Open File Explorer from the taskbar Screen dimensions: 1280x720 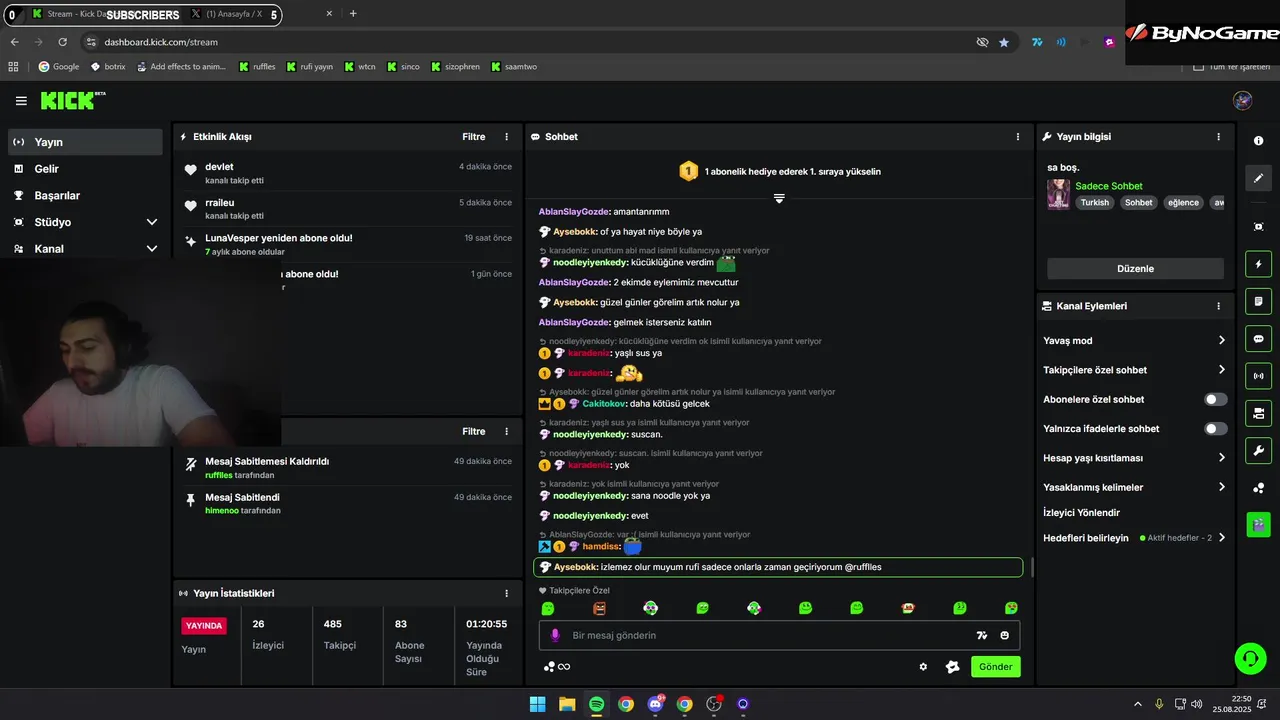567,704
